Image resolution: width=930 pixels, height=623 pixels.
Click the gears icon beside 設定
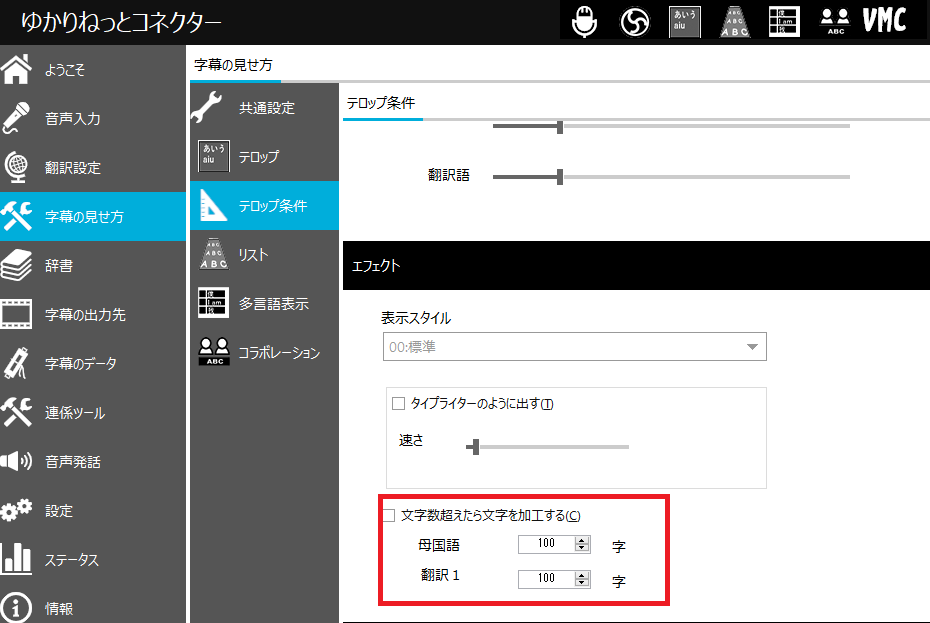coord(17,510)
